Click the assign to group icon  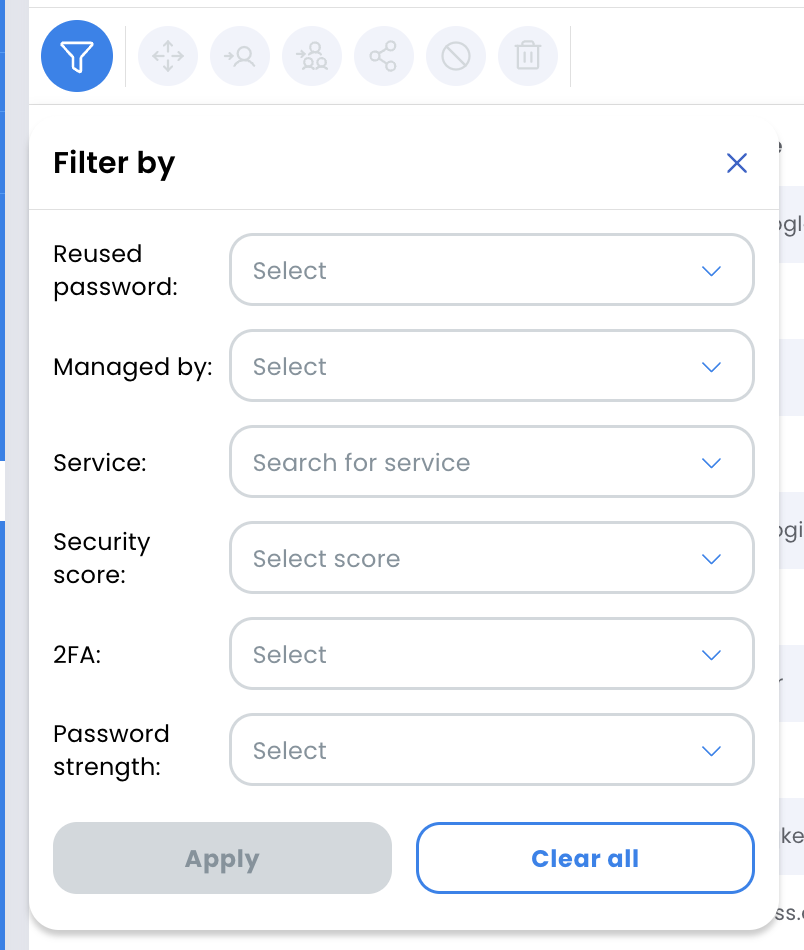(312, 56)
